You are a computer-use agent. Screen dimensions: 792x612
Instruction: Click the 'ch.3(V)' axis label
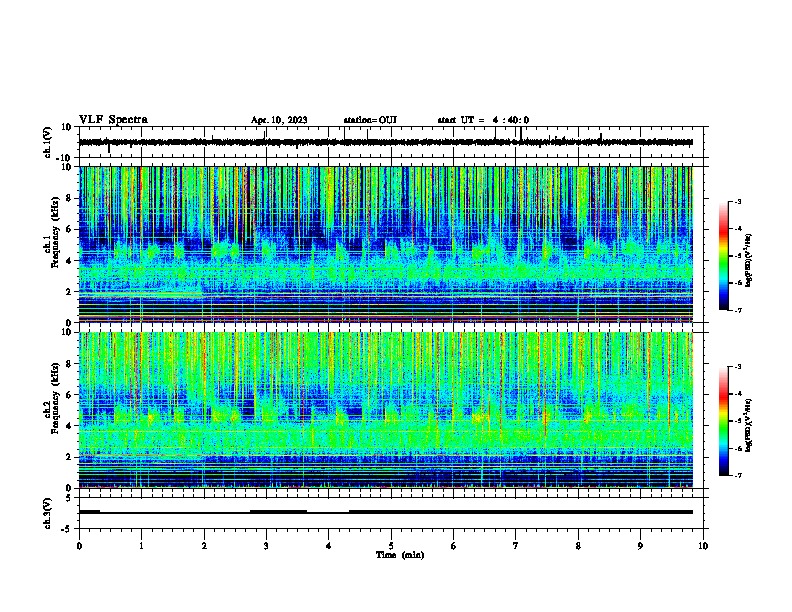(x=48, y=513)
